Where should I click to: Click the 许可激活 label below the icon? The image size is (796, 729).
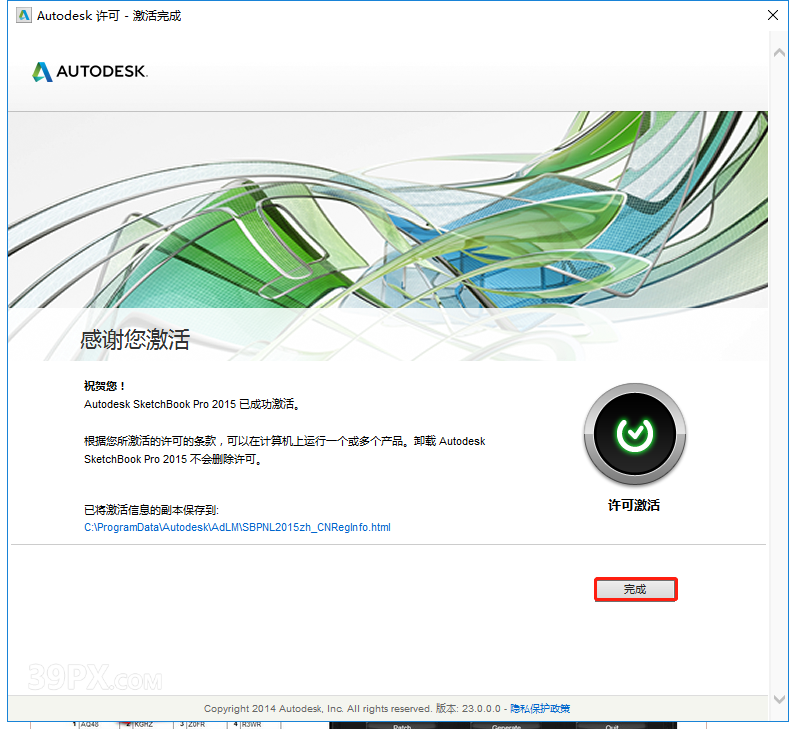coord(634,505)
